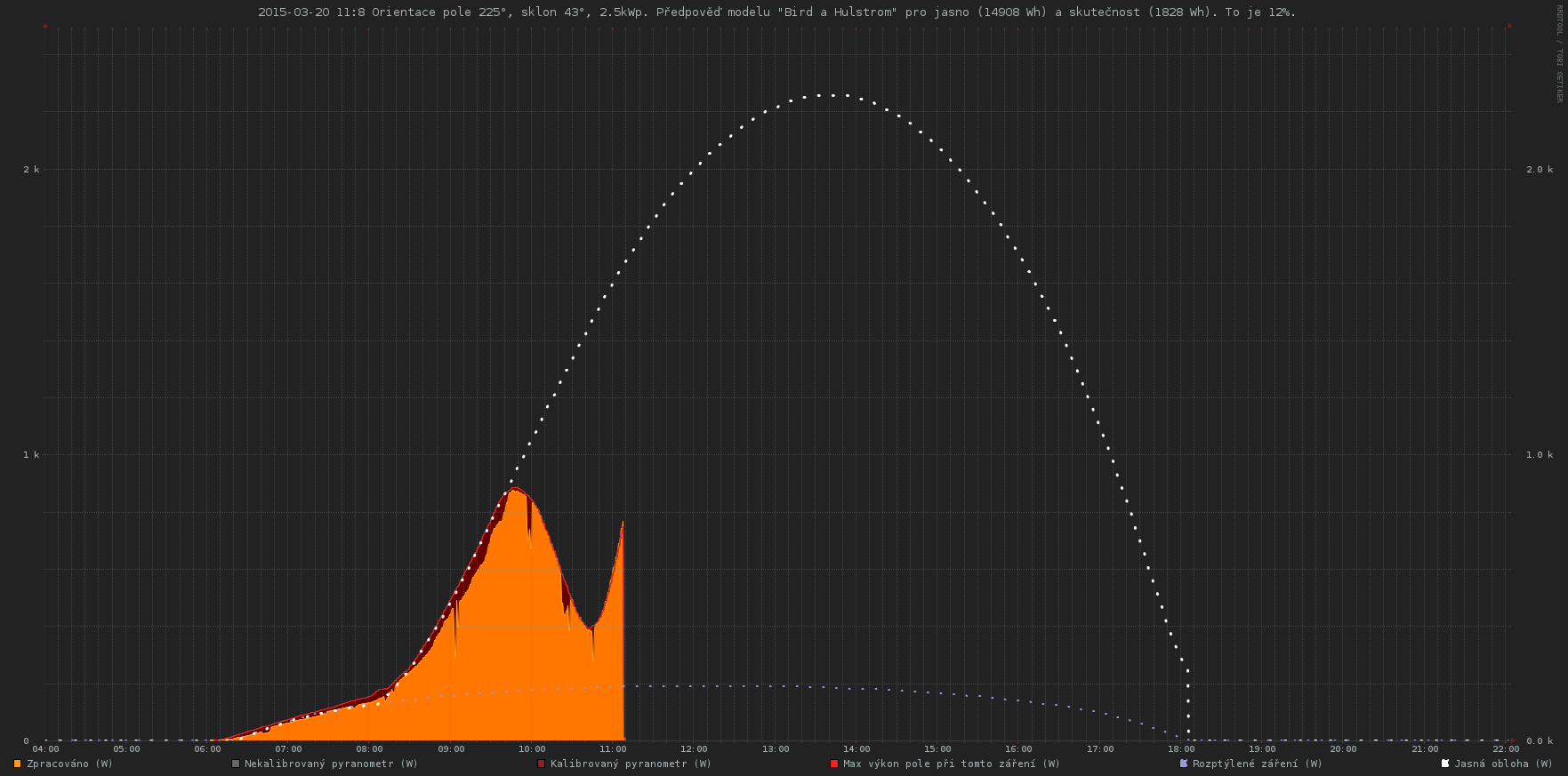
Task: Select the Zpracováno (W) legend label
Action: tap(69, 764)
